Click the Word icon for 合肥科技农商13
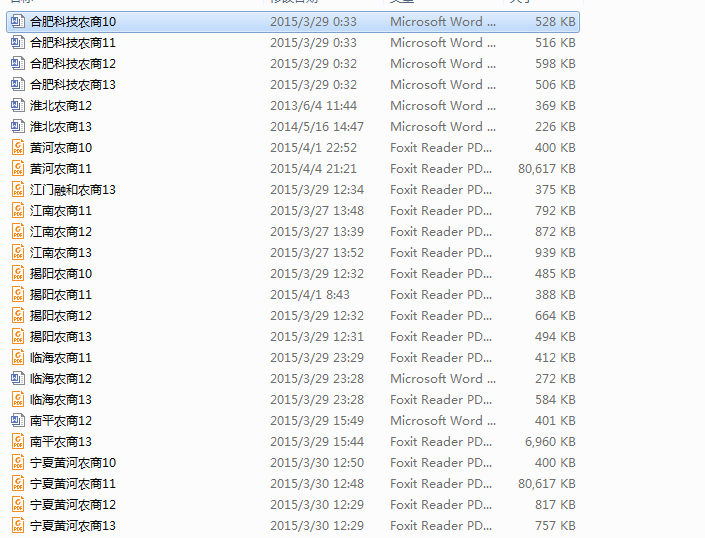This screenshot has width=705, height=538. coord(18,84)
